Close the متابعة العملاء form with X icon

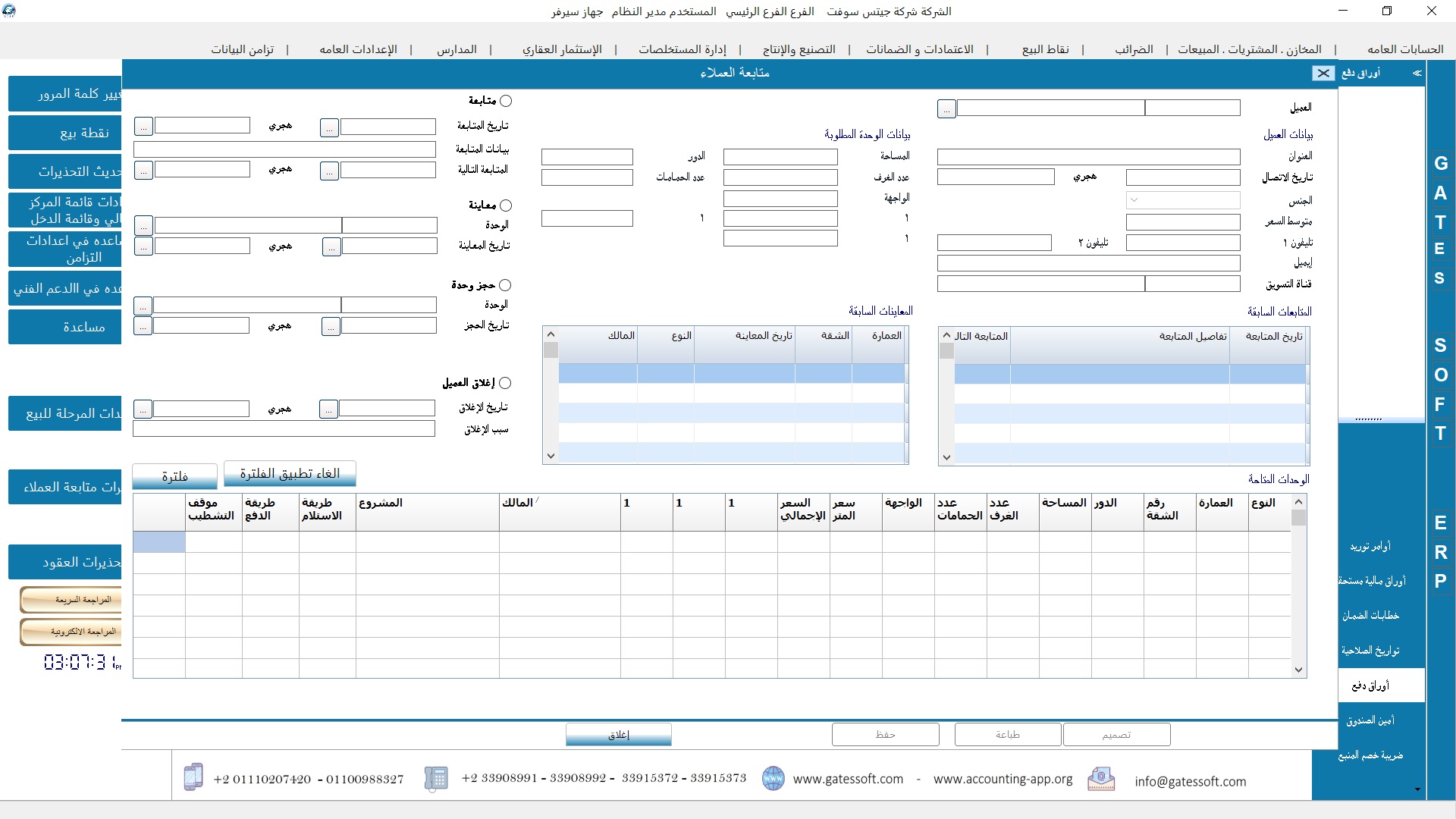[x=1323, y=73]
